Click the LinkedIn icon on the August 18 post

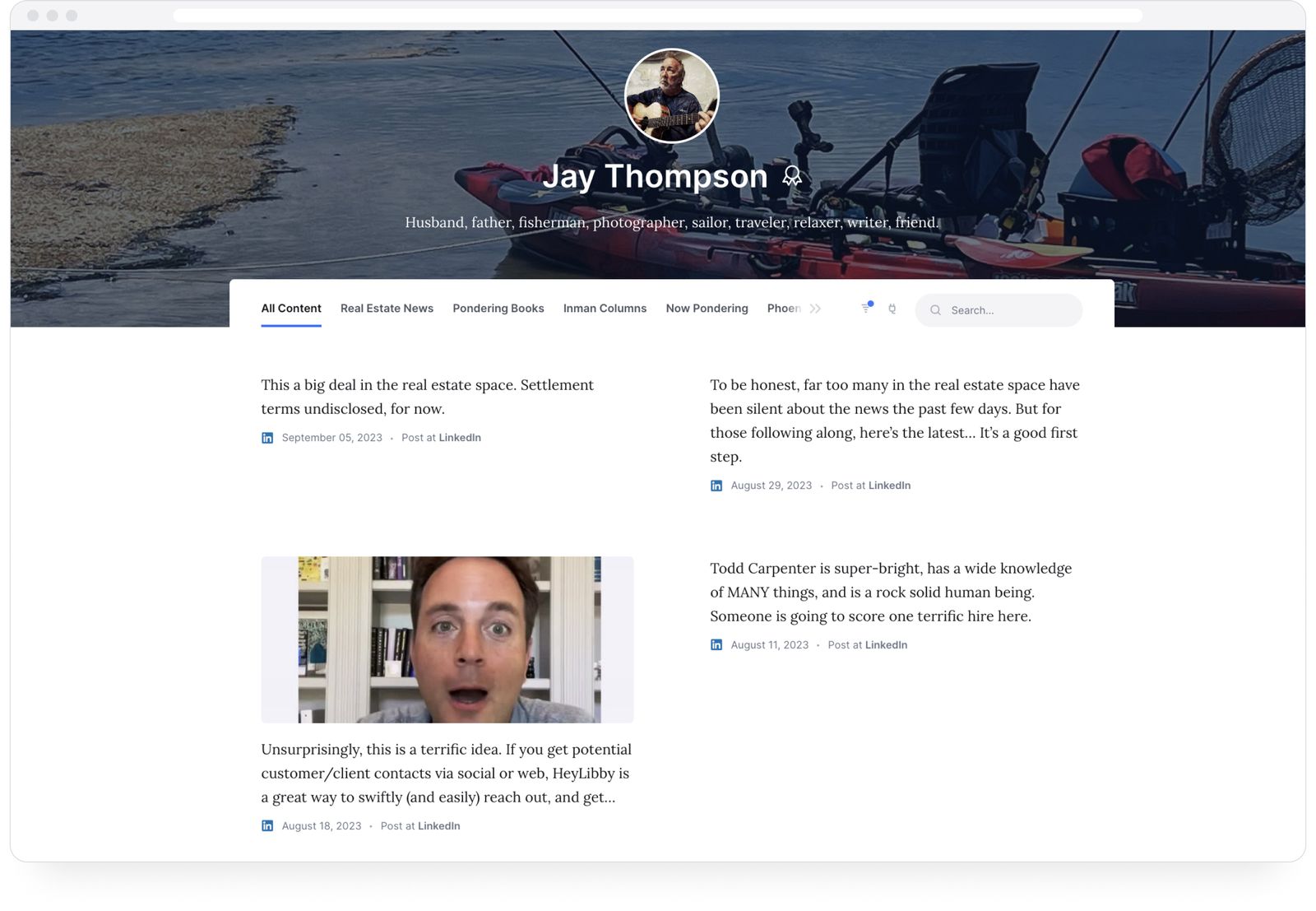(x=267, y=825)
